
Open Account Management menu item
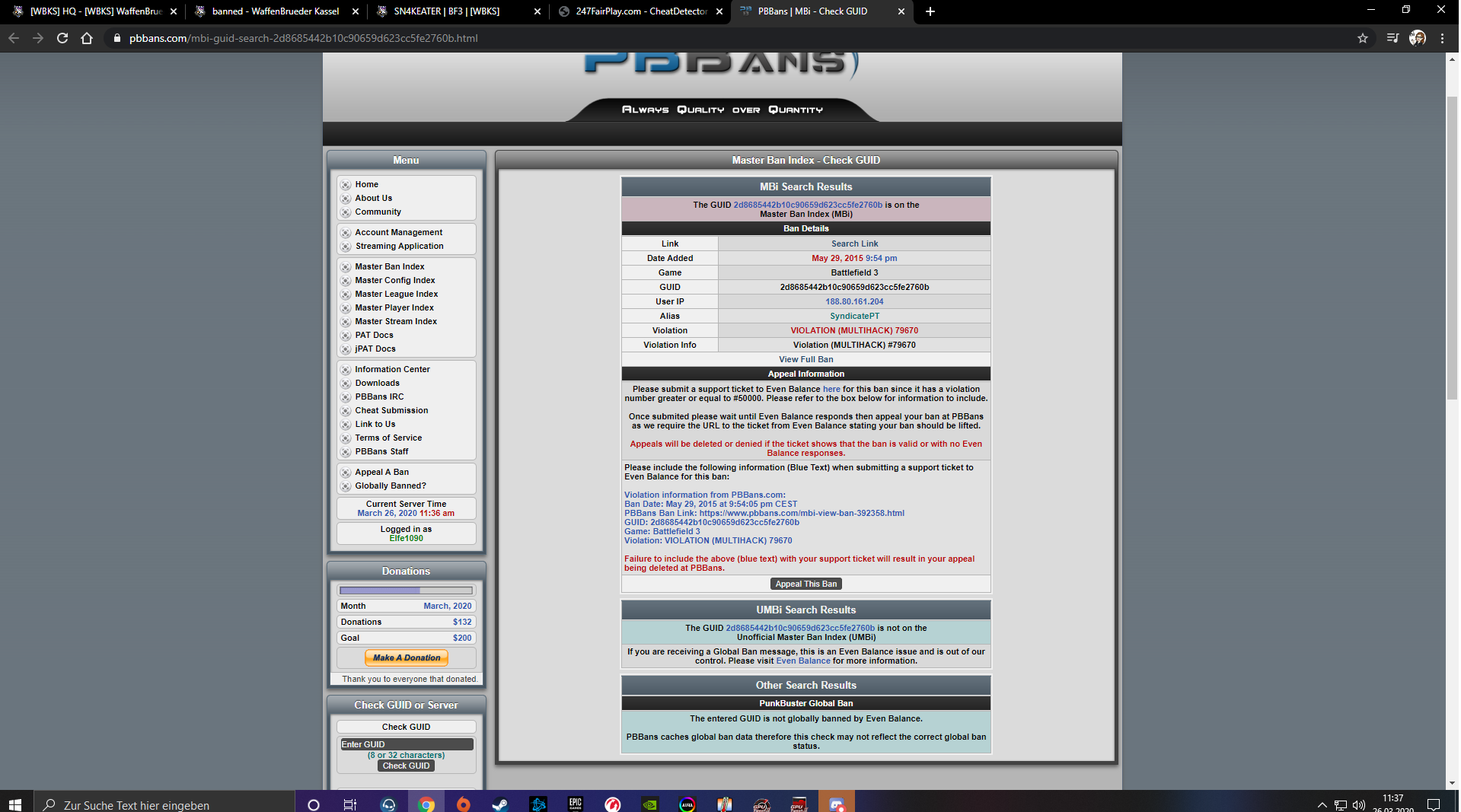click(x=398, y=232)
